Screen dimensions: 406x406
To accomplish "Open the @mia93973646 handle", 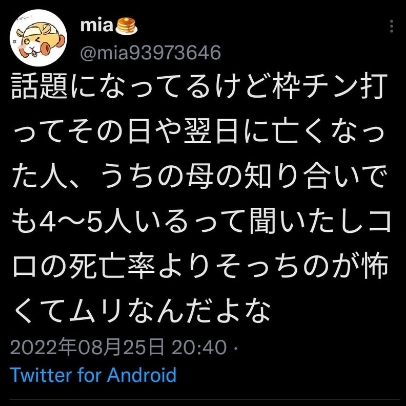I will (150, 53).
